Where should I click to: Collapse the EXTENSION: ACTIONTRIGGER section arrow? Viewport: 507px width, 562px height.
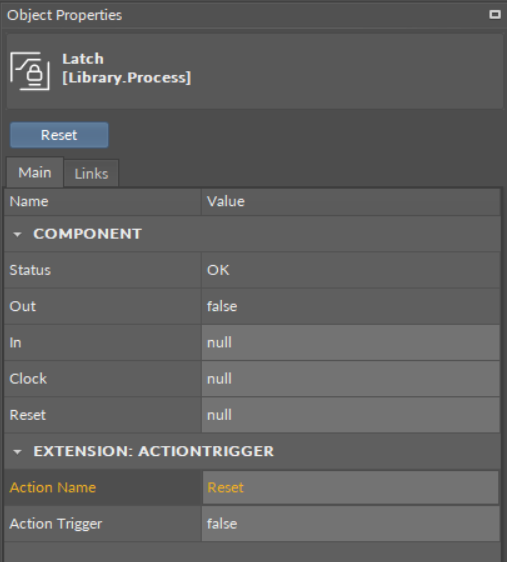[17, 452]
